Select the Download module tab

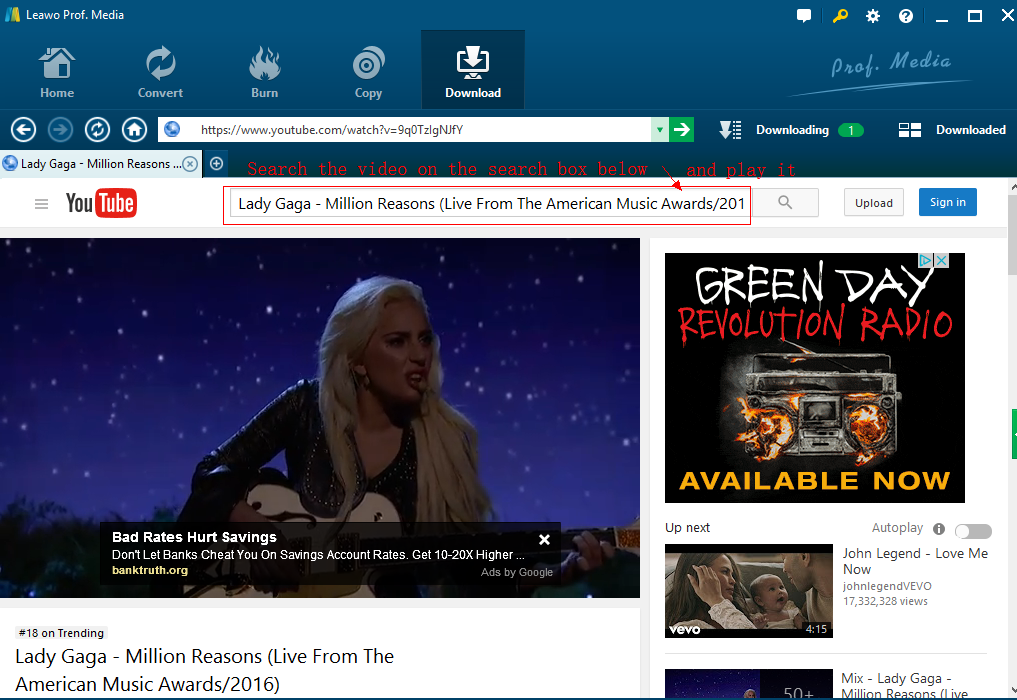pyautogui.click(x=473, y=70)
